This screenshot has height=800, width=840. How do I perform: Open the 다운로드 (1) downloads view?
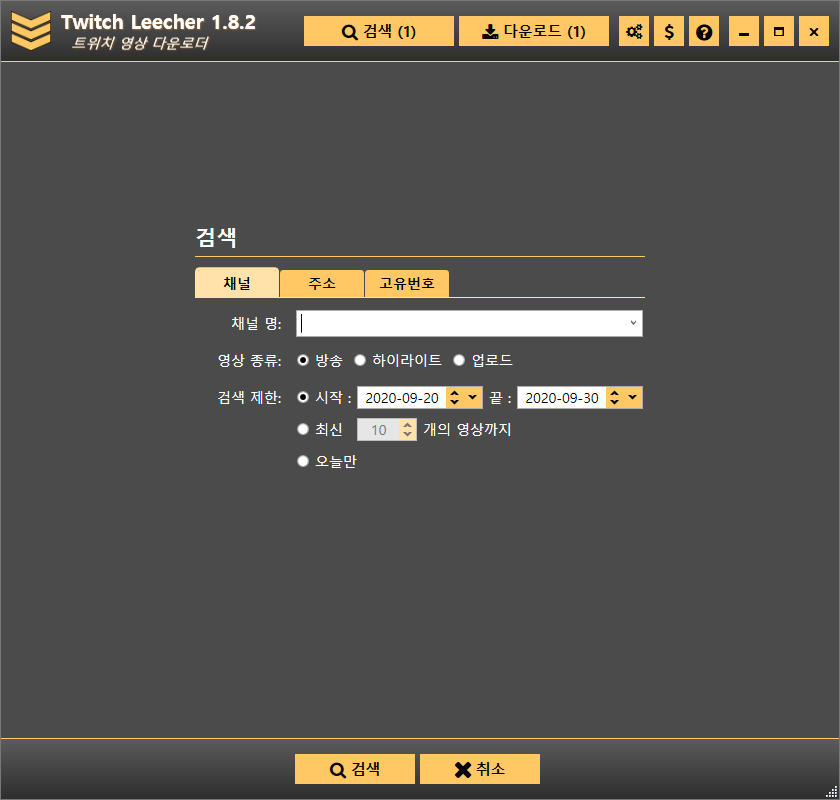click(x=534, y=31)
